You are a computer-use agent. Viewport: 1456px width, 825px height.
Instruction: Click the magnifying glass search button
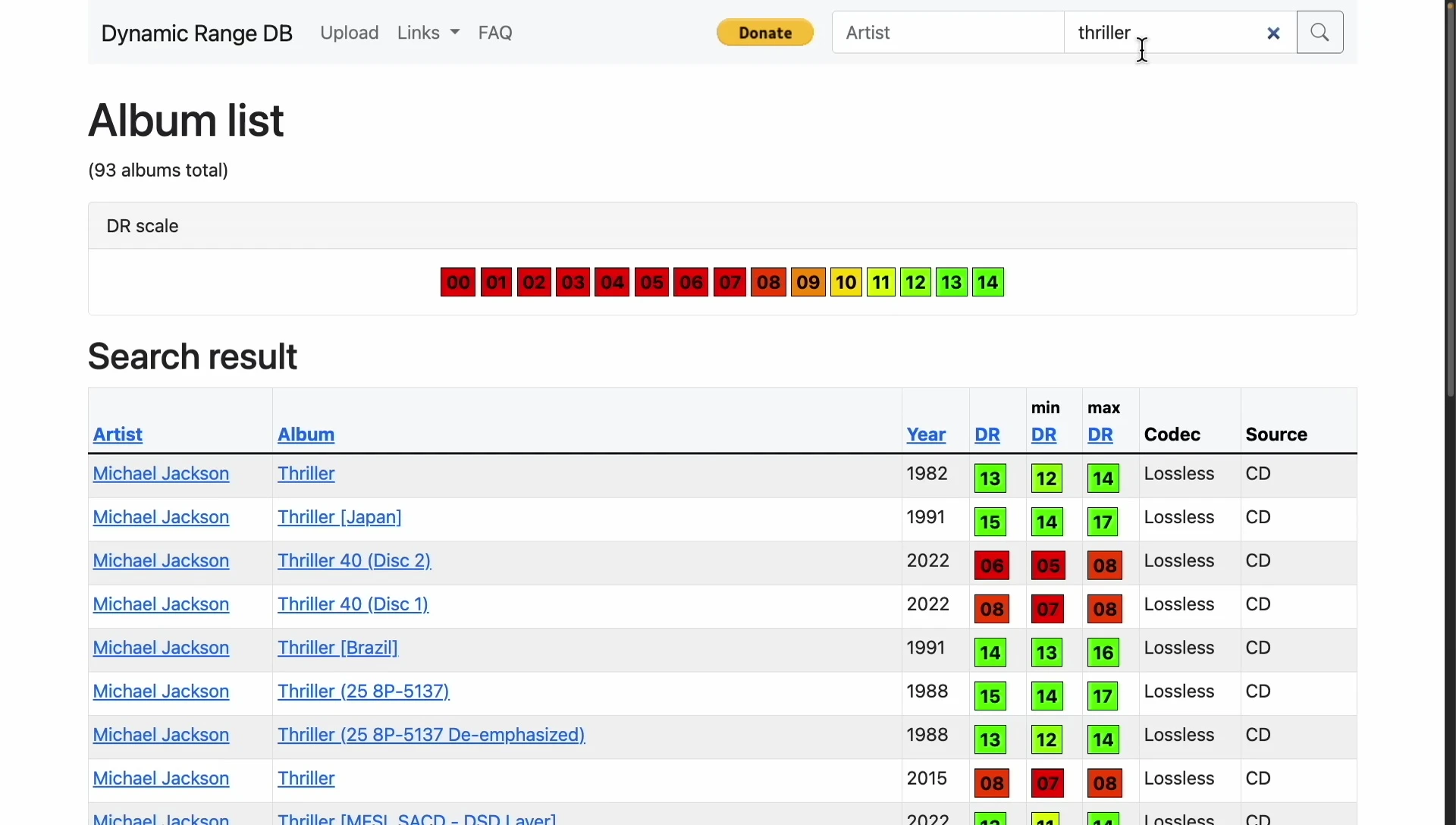[x=1319, y=33]
